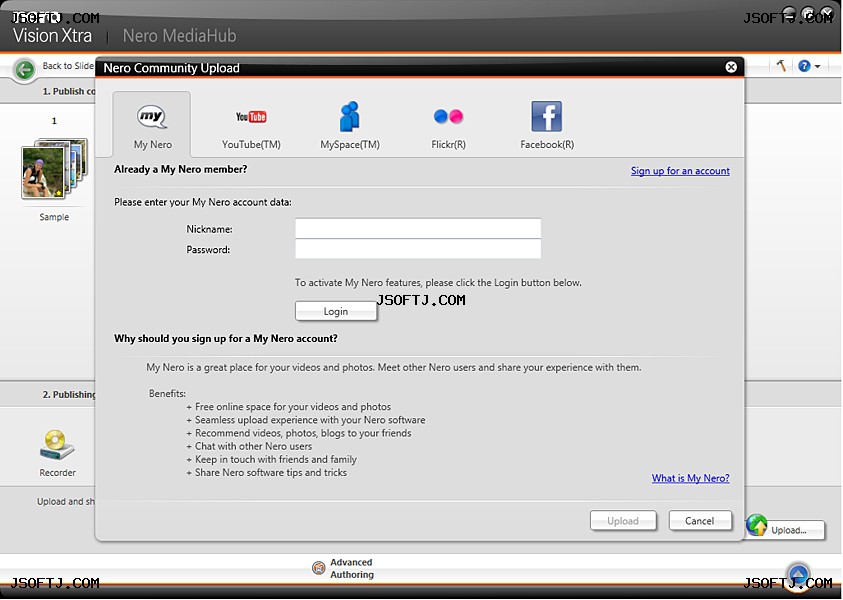Click the Sample caption under the thumbnail
843x600 pixels.
54,217
